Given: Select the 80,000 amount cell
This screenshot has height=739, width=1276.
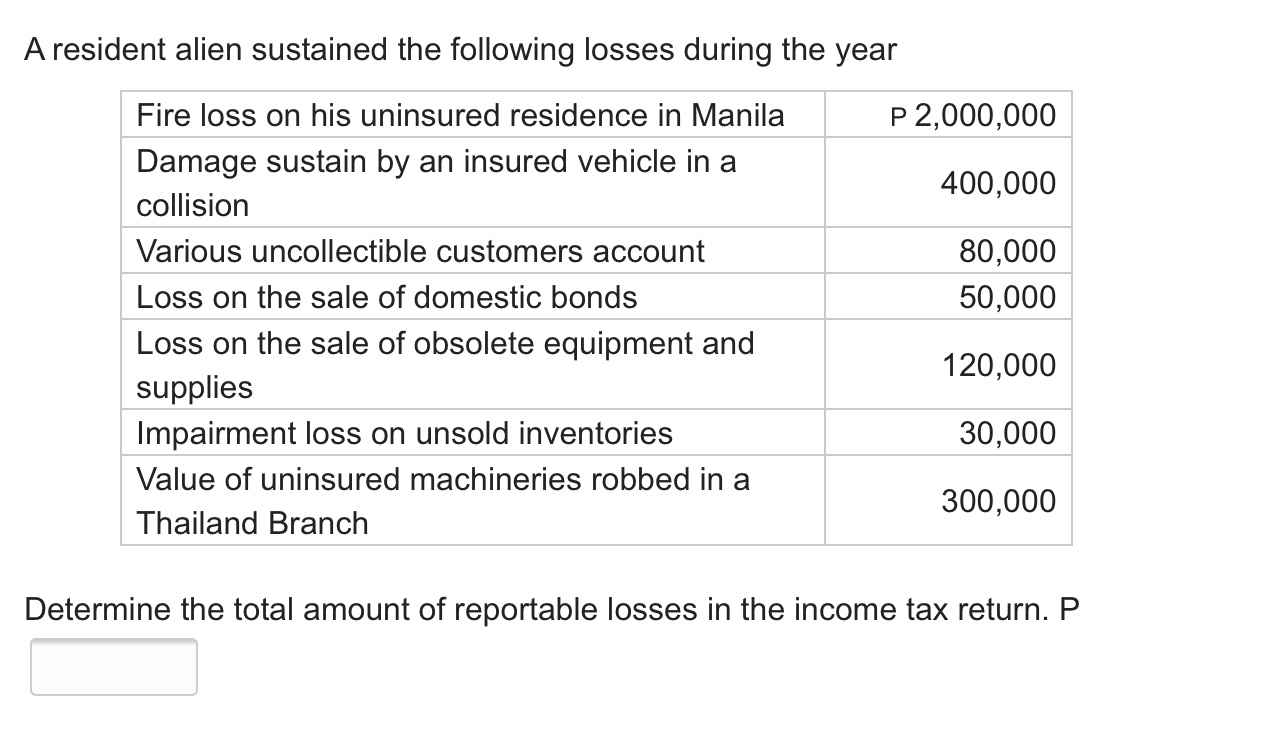Looking at the screenshot, I should (1006, 251).
